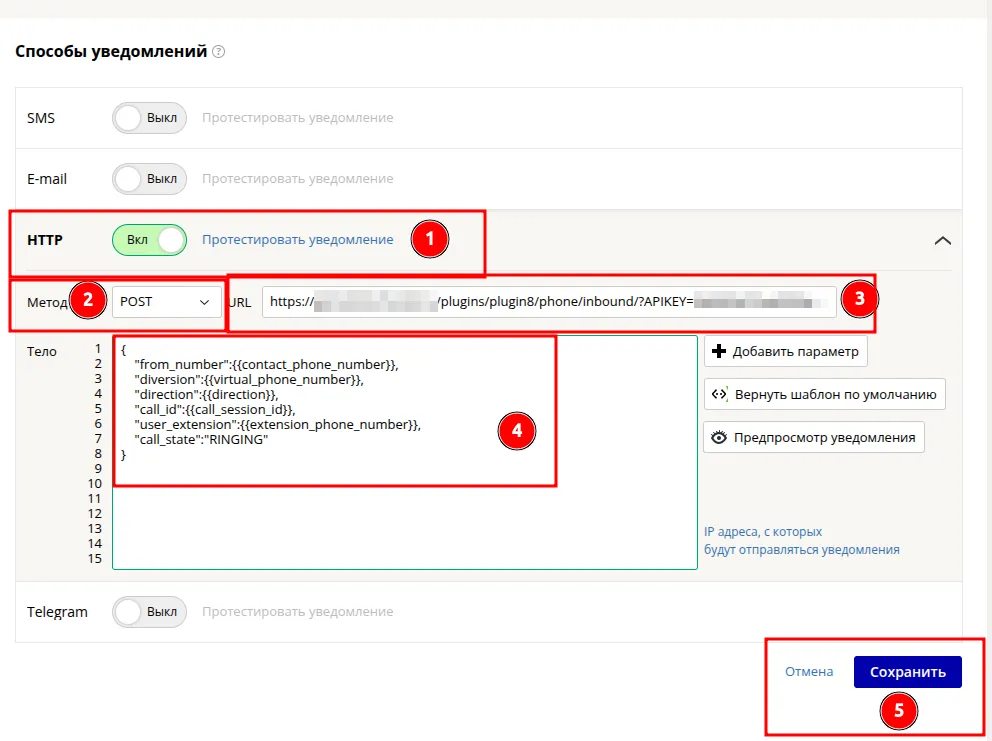Screen dimensions: 992x741
Task: Disable the HTTP notification toggle
Action: coord(149,240)
